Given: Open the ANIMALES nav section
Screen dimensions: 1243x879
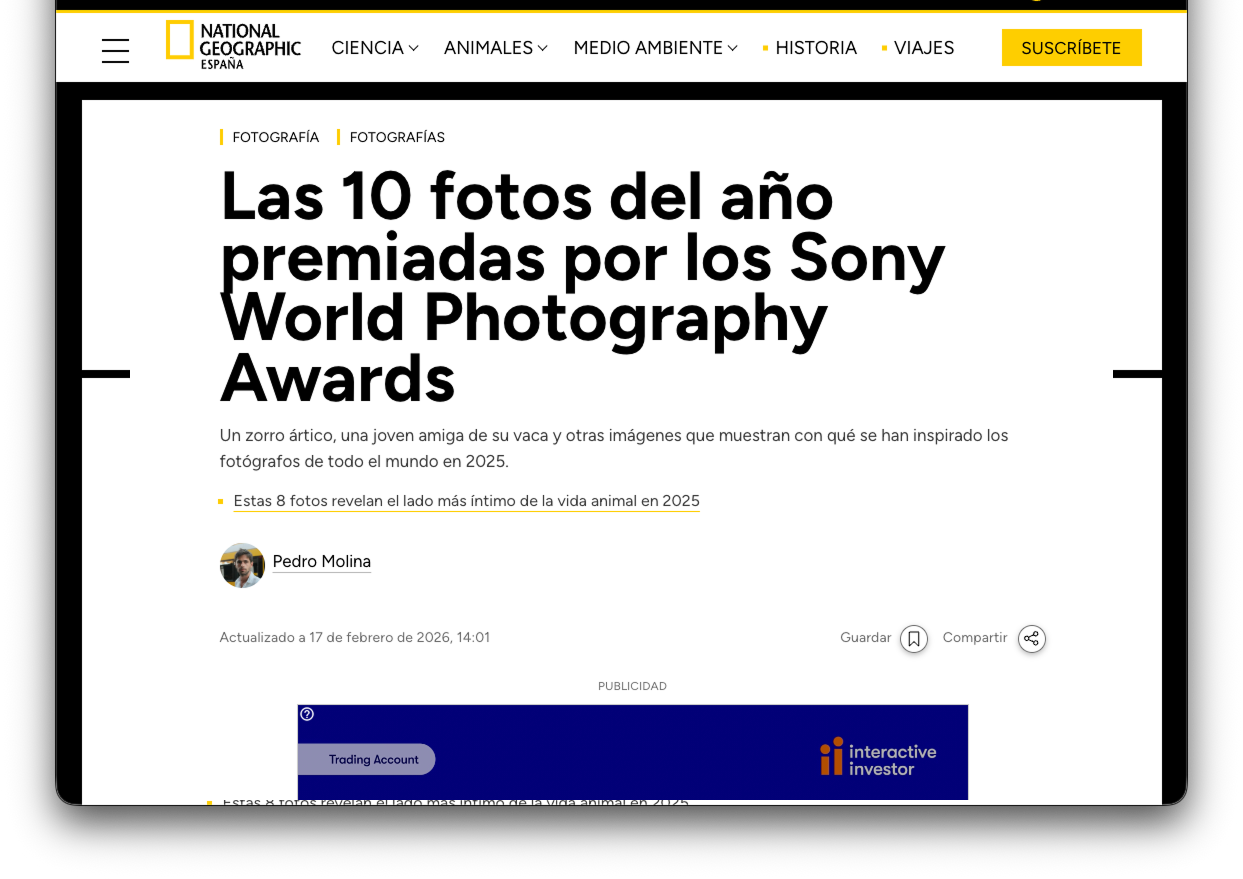Looking at the screenshot, I should 488,48.
